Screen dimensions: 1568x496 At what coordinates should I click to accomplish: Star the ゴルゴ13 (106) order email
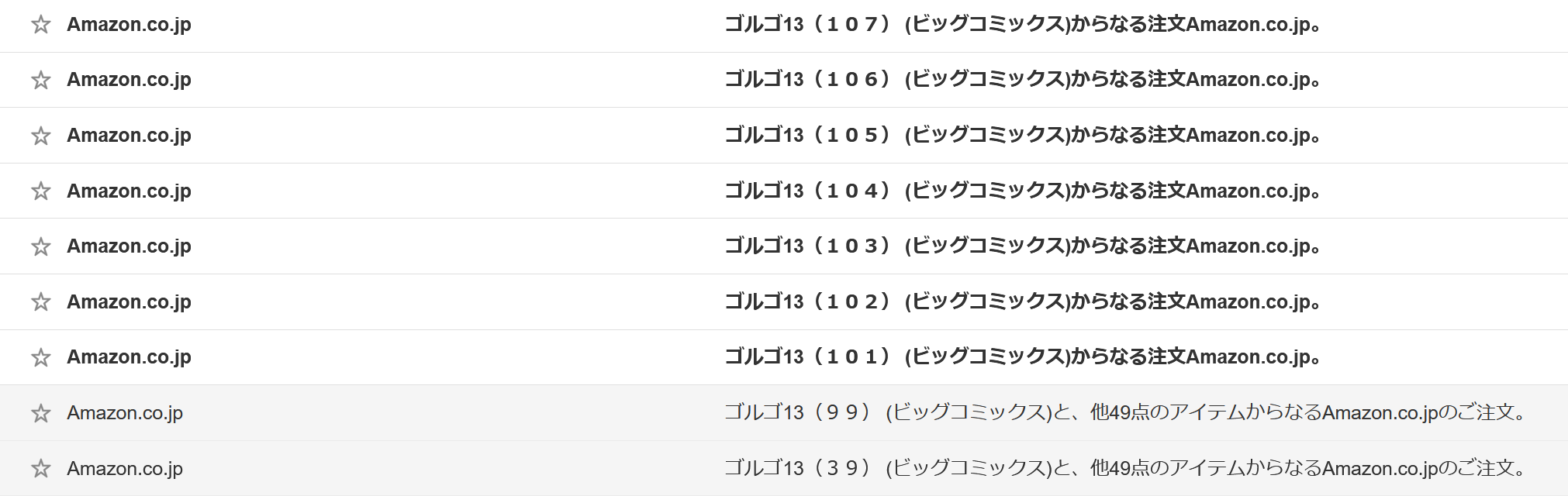click(41, 80)
